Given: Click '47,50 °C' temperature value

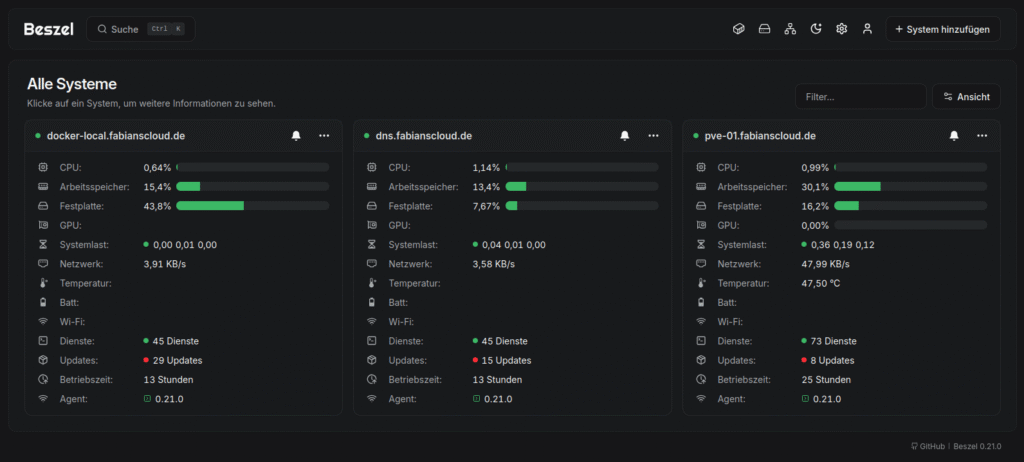Looking at the screenshot, I should 820,284.
